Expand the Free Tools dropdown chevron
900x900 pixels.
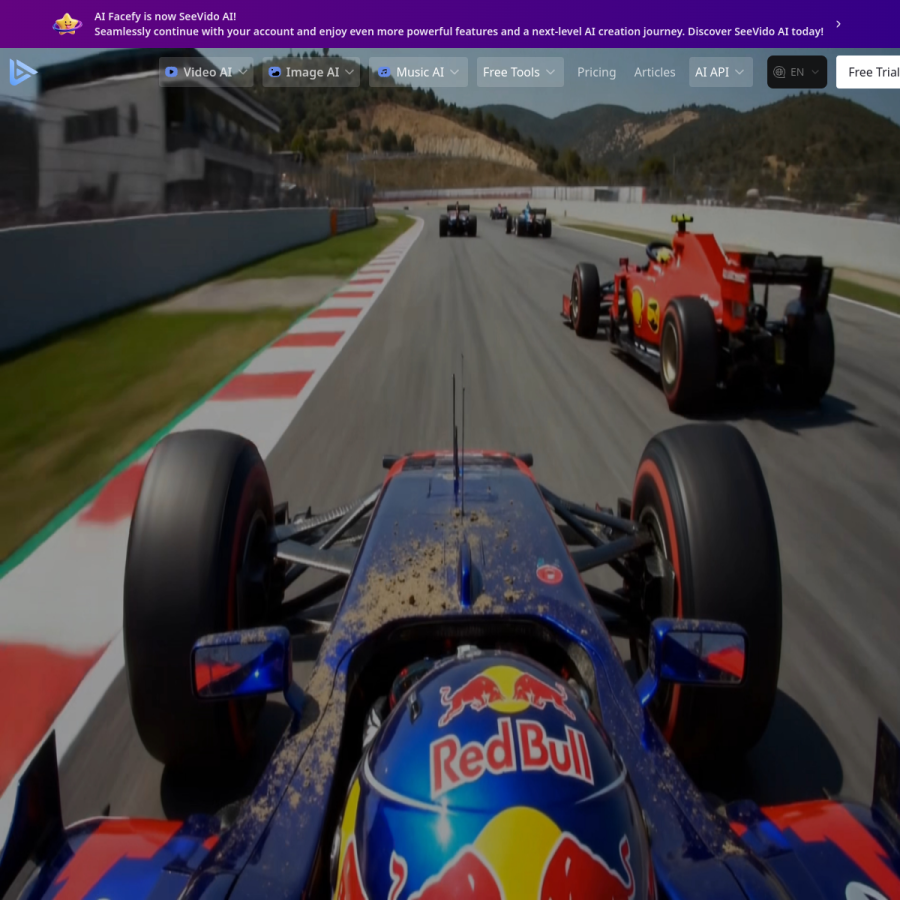[x=550, y=72]
